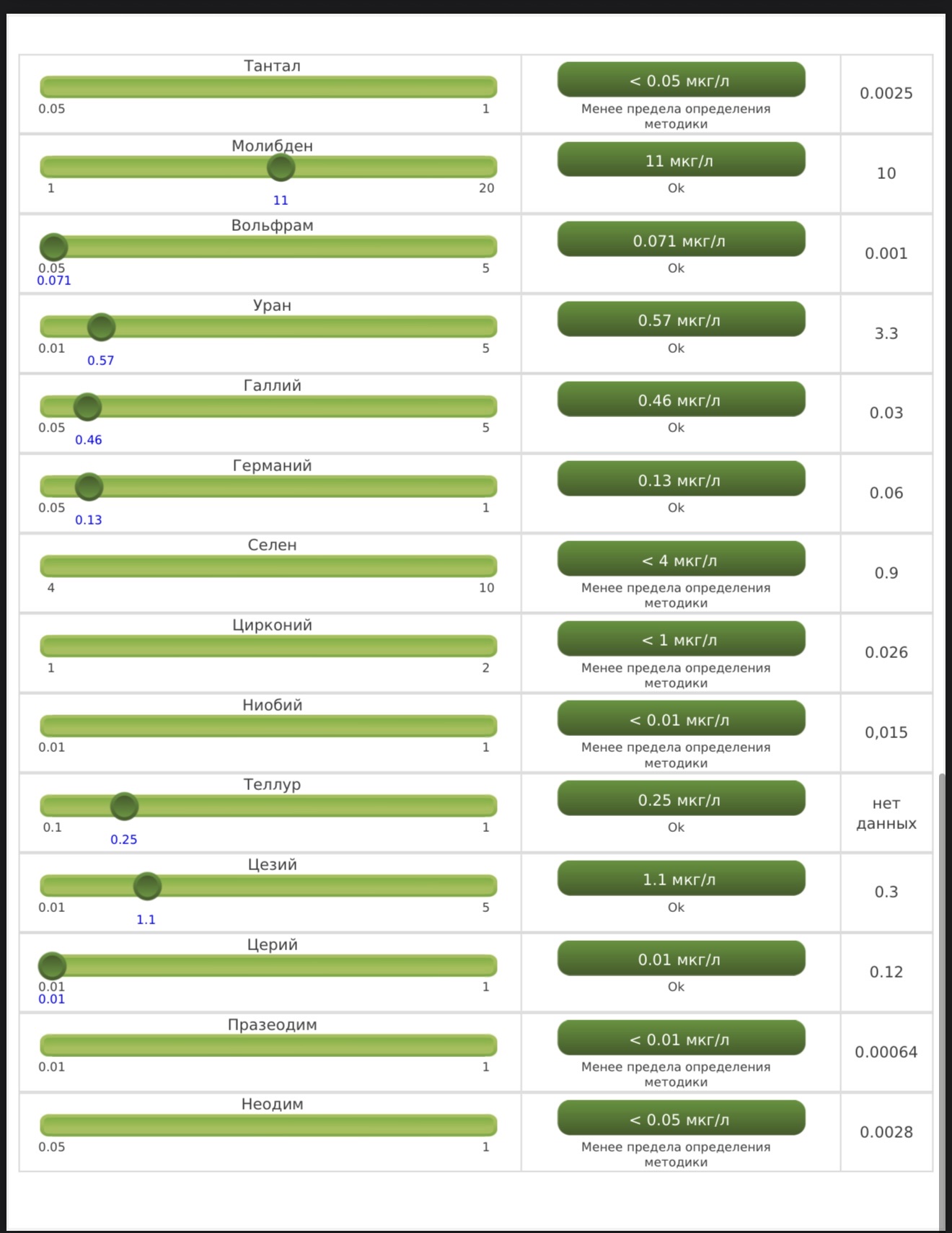Click the '1.1 мкг/л' Цезий result badge
This screenshot has width=952, height=1233.
pyautogui.click(x=681, y=879)
